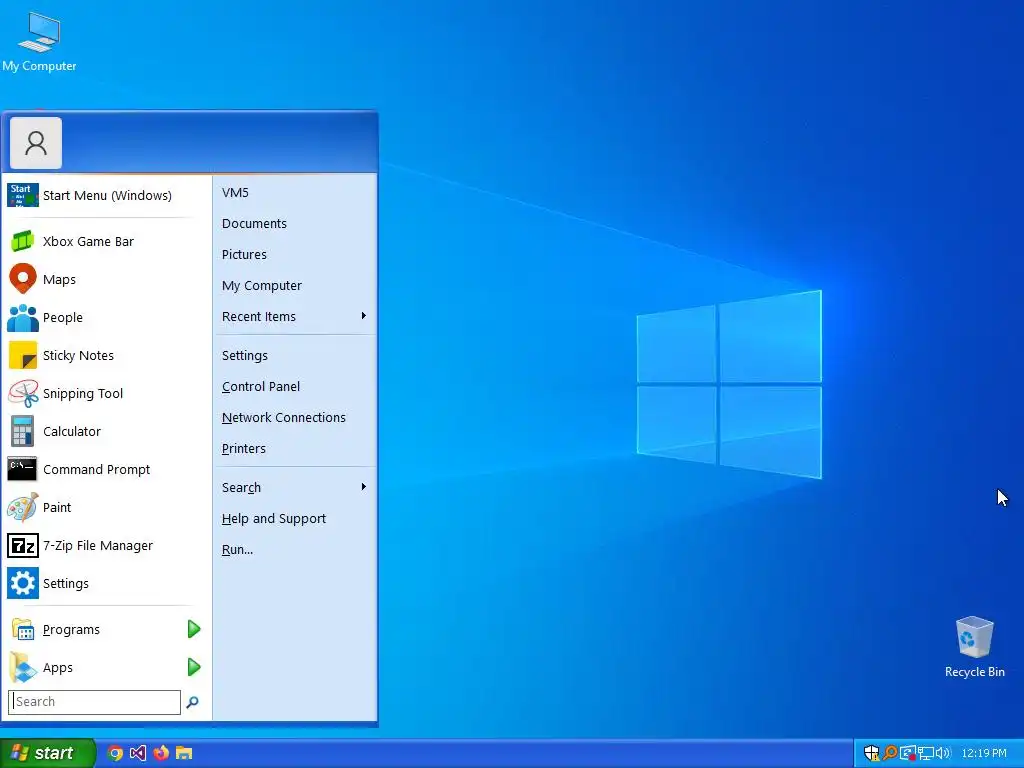Viewport: 1024px width, 768px height.
Task: Open Control Panel
Action: click(x=295, y=387)
